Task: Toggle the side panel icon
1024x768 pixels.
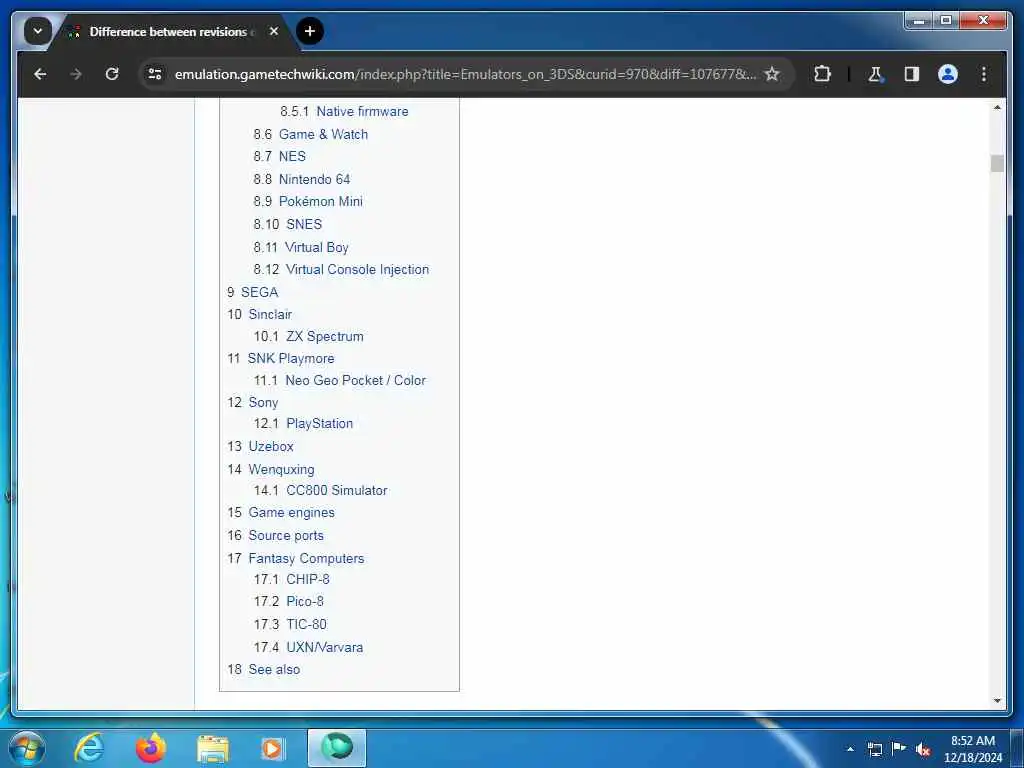Action: tap(912, 74)
